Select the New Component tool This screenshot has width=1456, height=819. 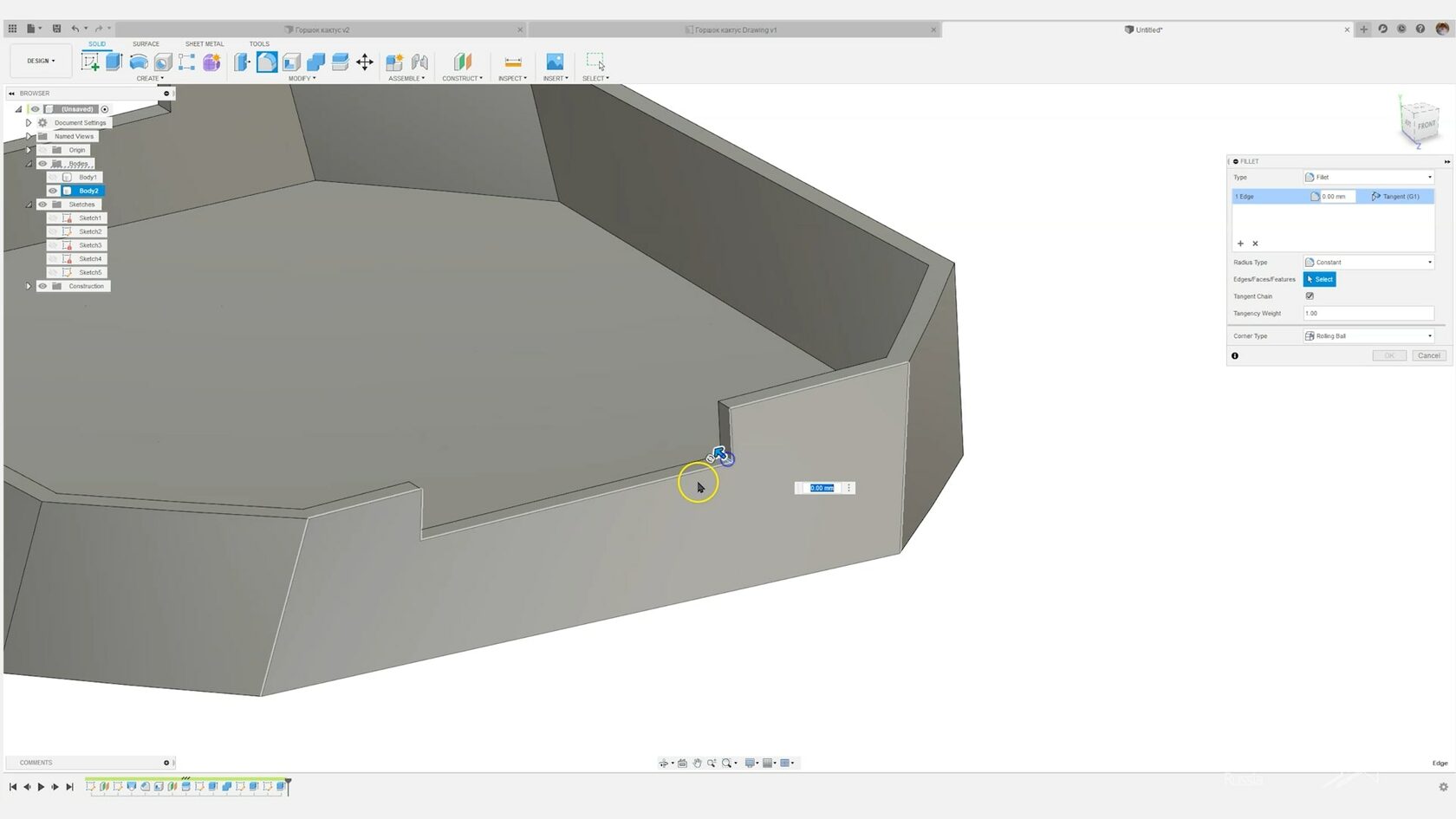tap(394, 62)
